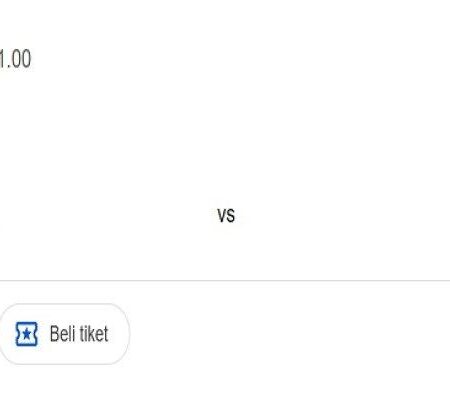Click the separator line below the match
This screenshot has height=393, width=450.
point(225,281)
